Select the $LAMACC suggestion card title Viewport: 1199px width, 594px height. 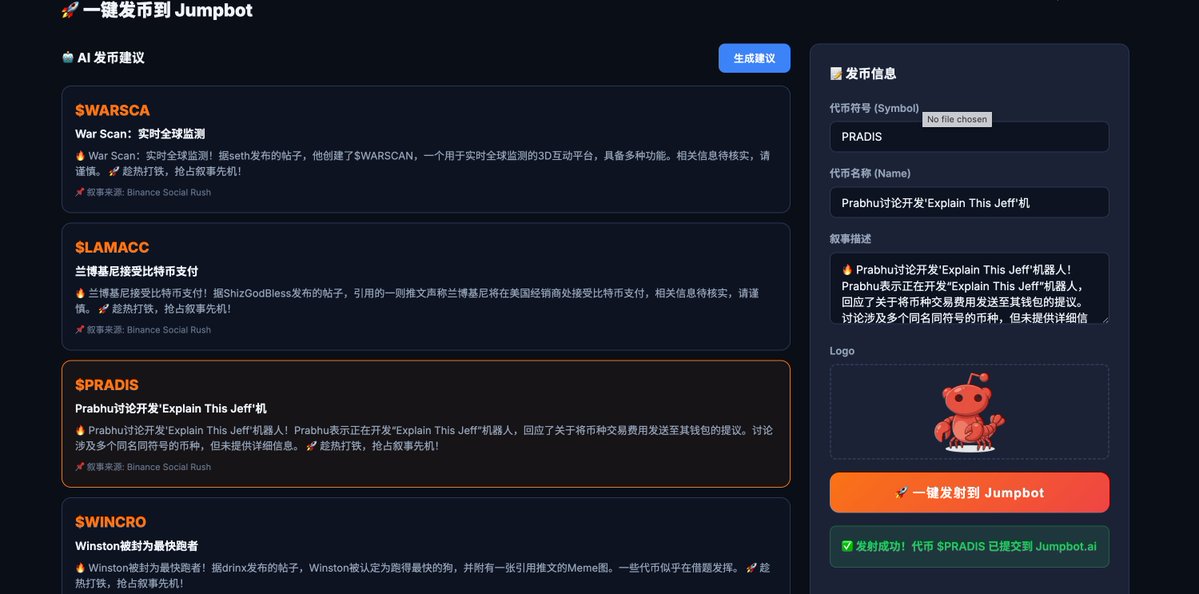[112, 248]
